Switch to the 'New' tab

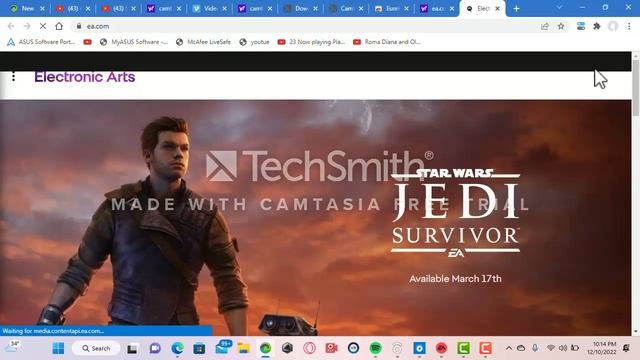28,8
